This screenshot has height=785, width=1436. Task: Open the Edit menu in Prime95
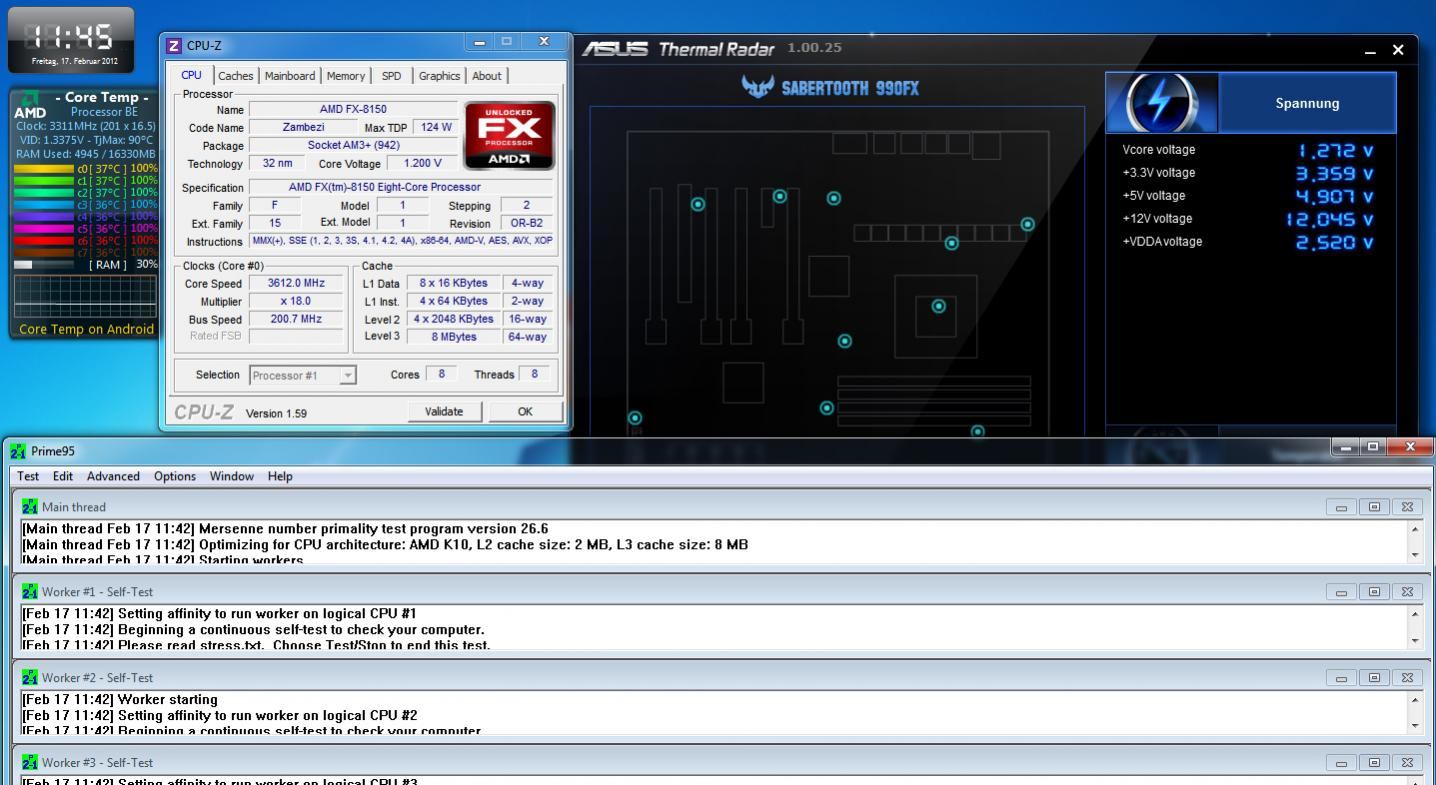[x=63, y=476]
